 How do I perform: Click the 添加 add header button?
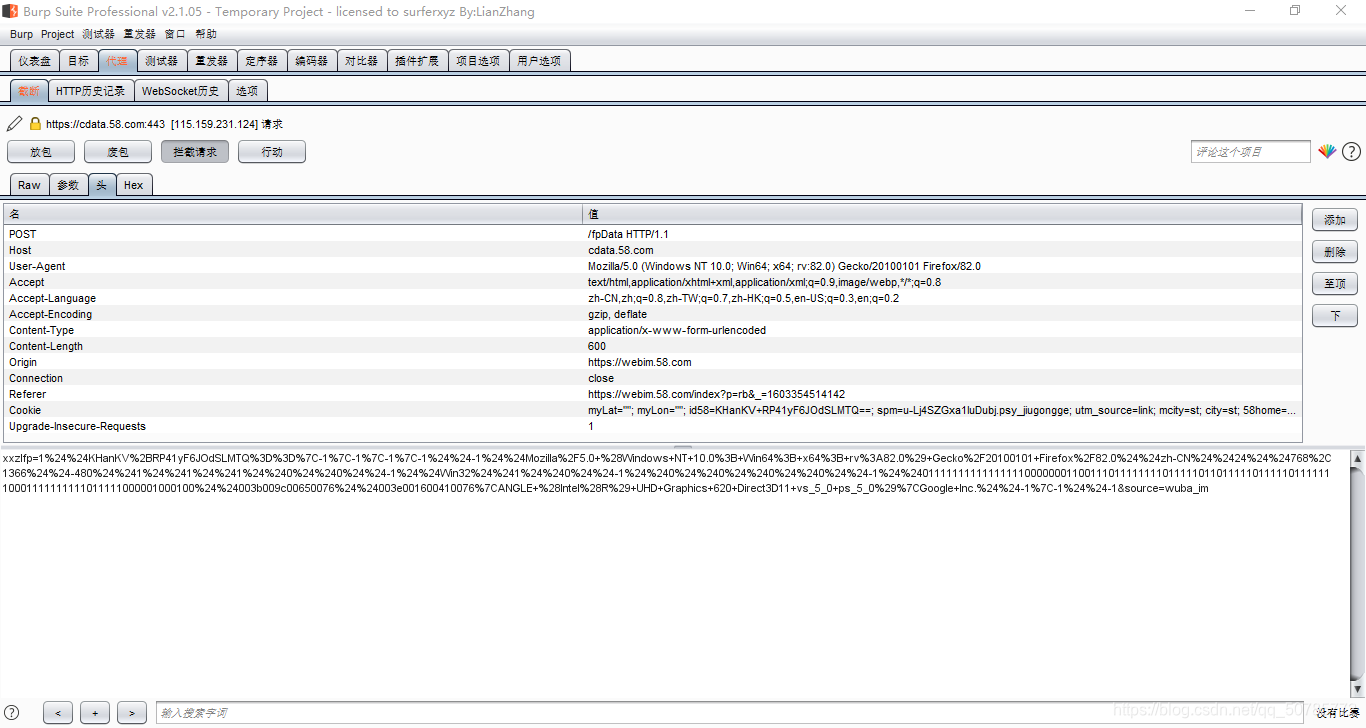coord(1335,220)
